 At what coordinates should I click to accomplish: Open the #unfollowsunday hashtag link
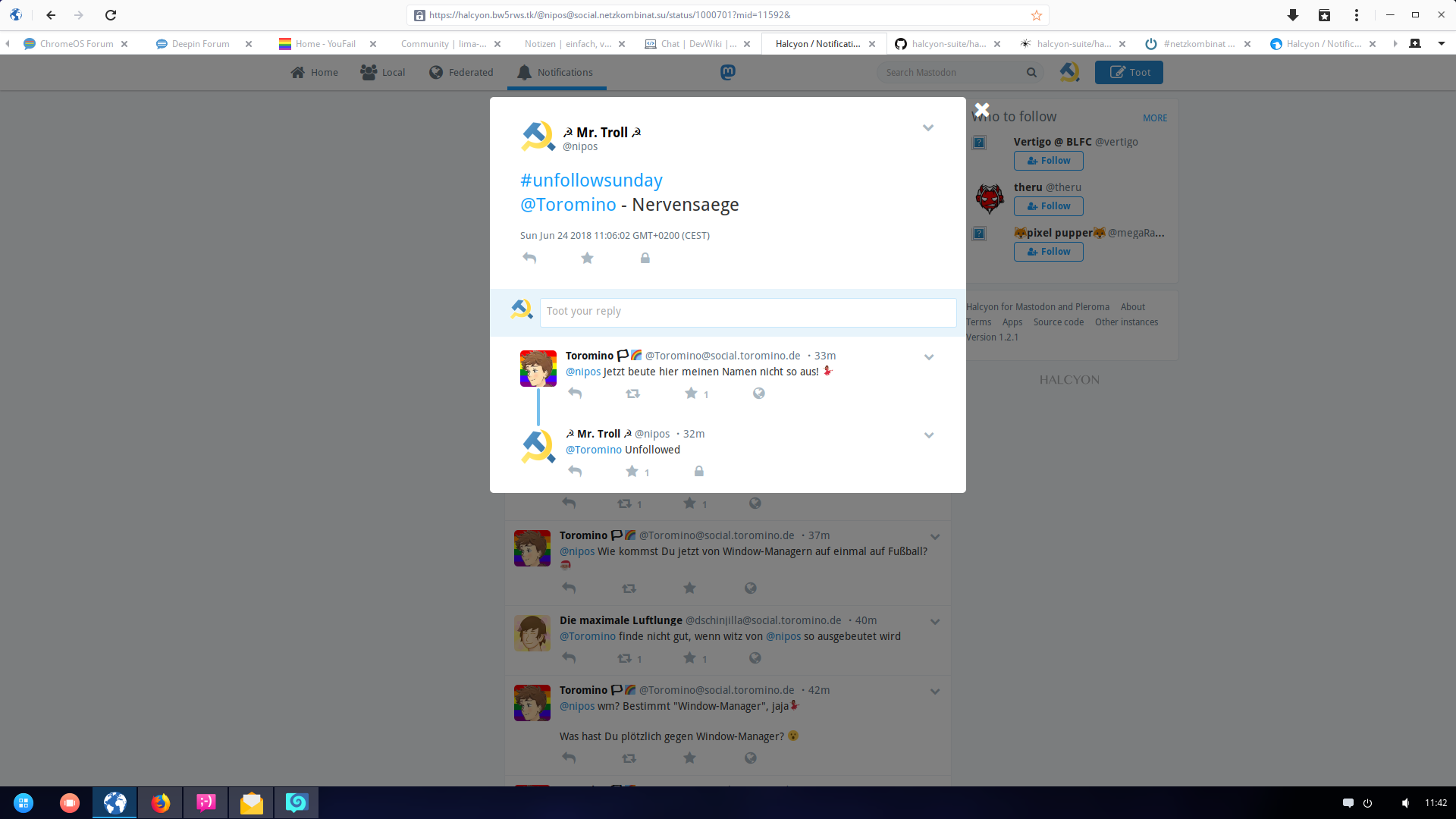click(x=591, y=180)
